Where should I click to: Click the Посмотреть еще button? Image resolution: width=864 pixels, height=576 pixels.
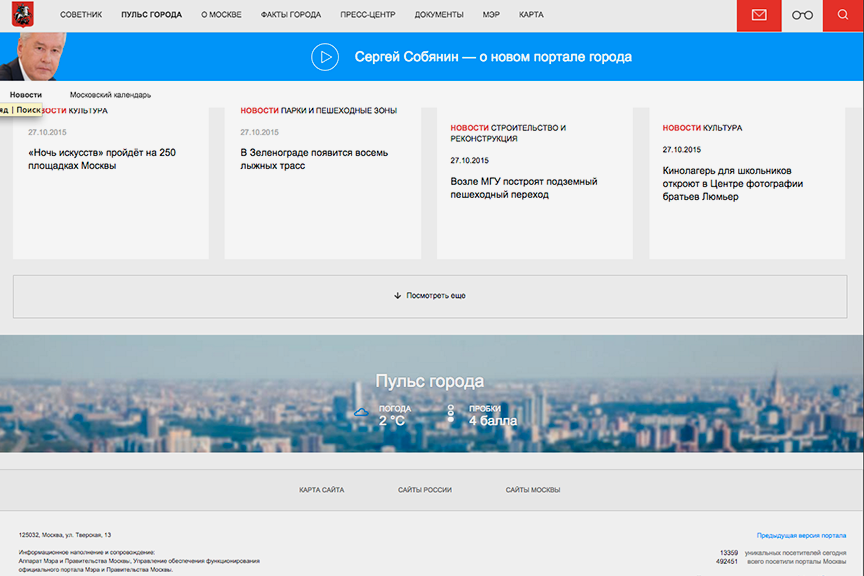pos(430,297)
